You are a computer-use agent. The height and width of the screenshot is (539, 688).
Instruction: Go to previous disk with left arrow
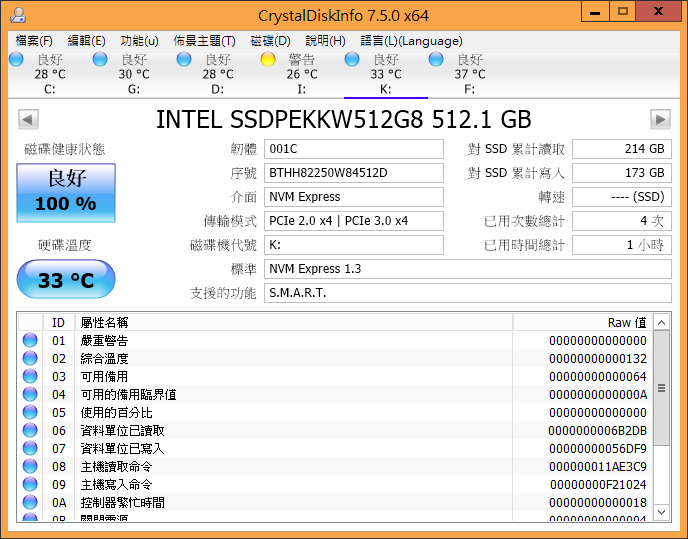pyautogui.click(x=28, y=119)
